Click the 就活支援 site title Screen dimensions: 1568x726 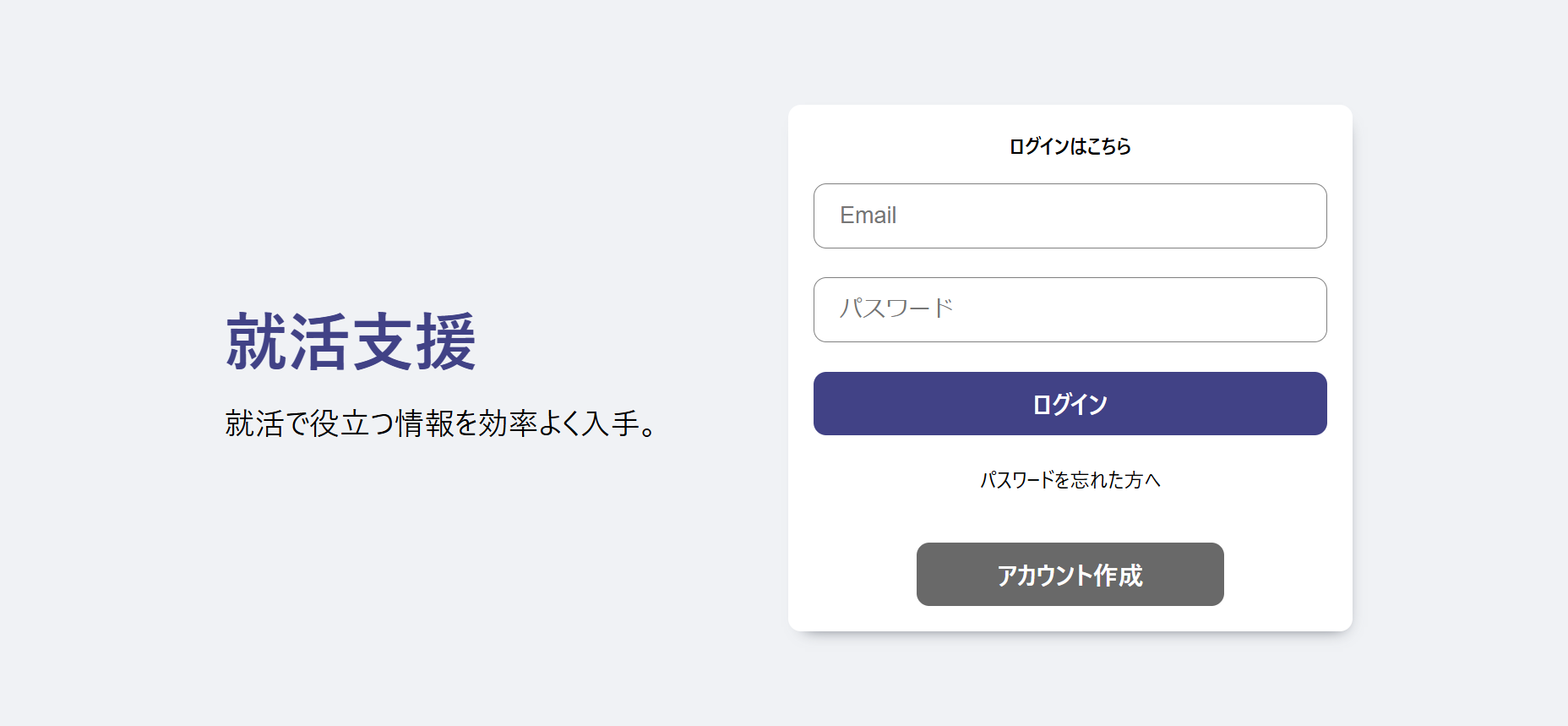351,342
